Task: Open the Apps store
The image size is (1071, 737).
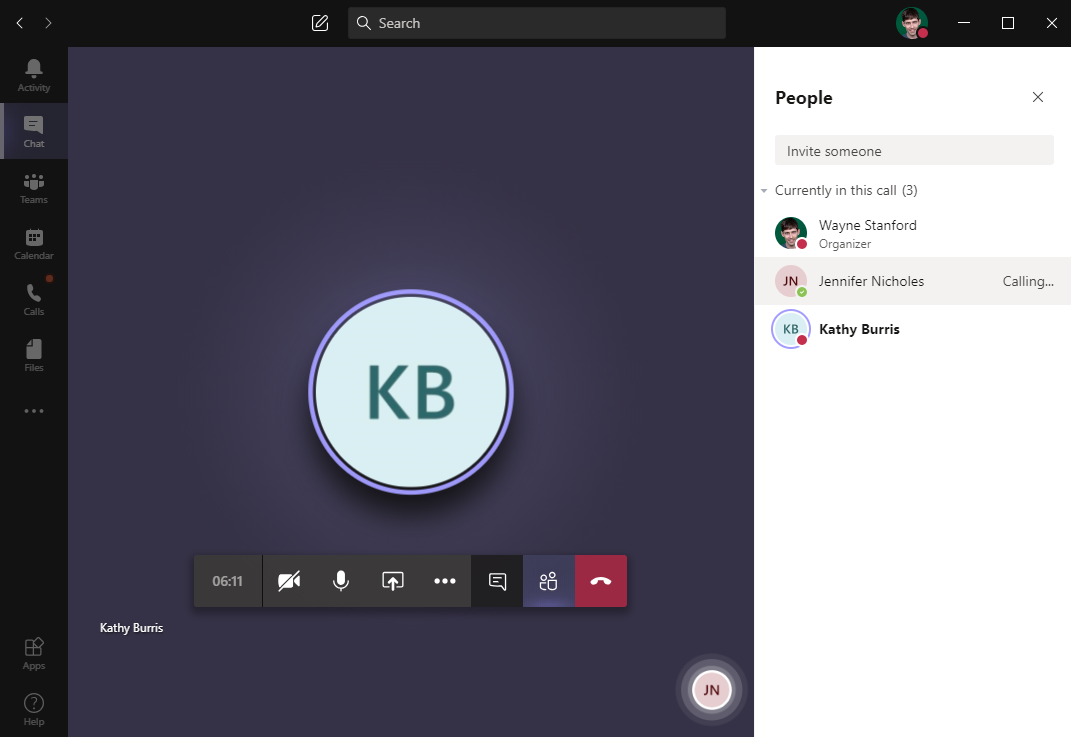Action: click(34, 653)
